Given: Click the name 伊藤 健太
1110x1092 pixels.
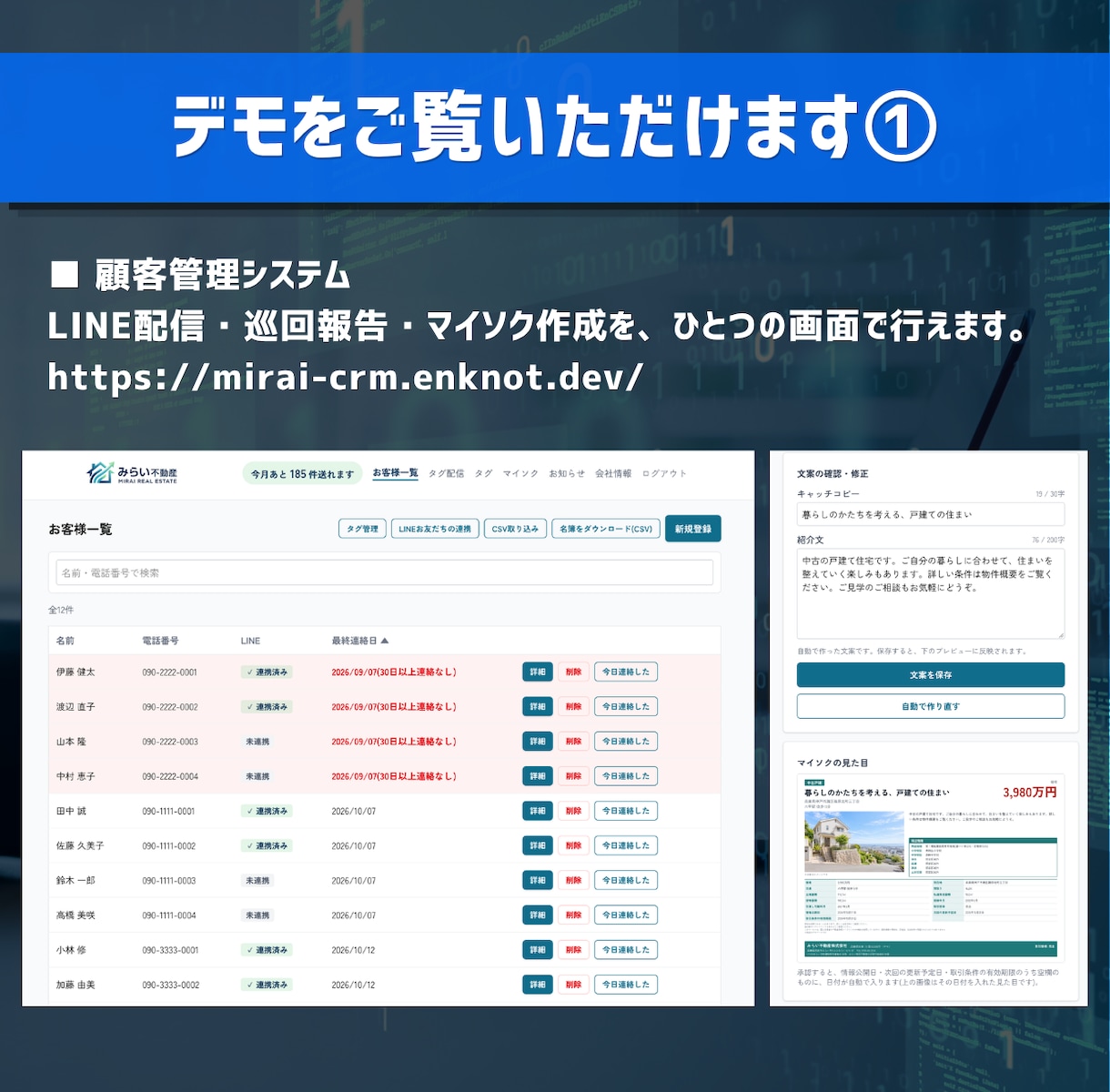Looking at the screenshot, I should click(x=76, y=672).
